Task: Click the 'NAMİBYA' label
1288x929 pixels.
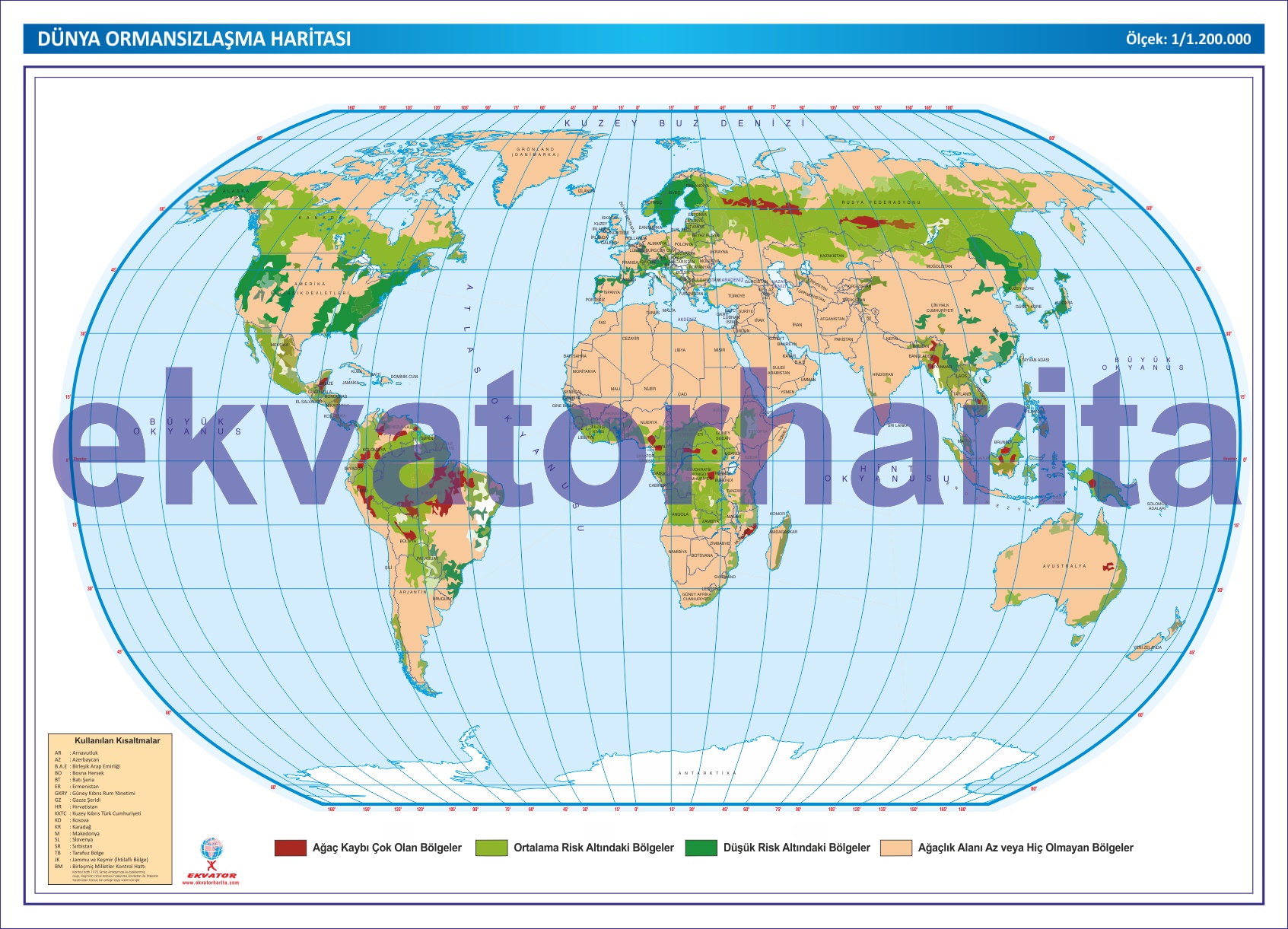Action: [678, 552]
